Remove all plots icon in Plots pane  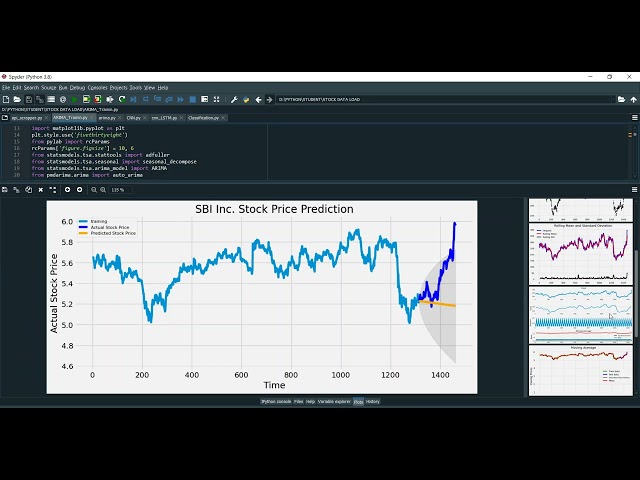point(53,190)
